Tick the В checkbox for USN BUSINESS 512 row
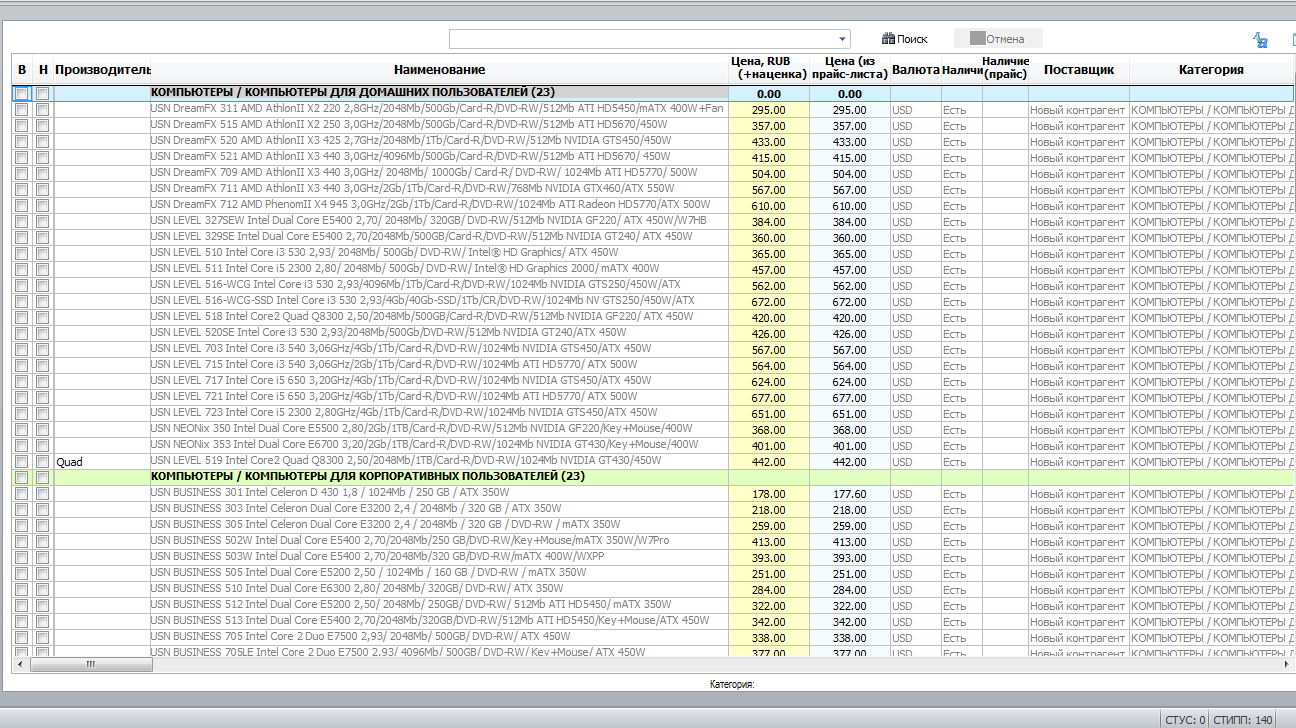The image size is (1296, 728). (x=21, y=606)
